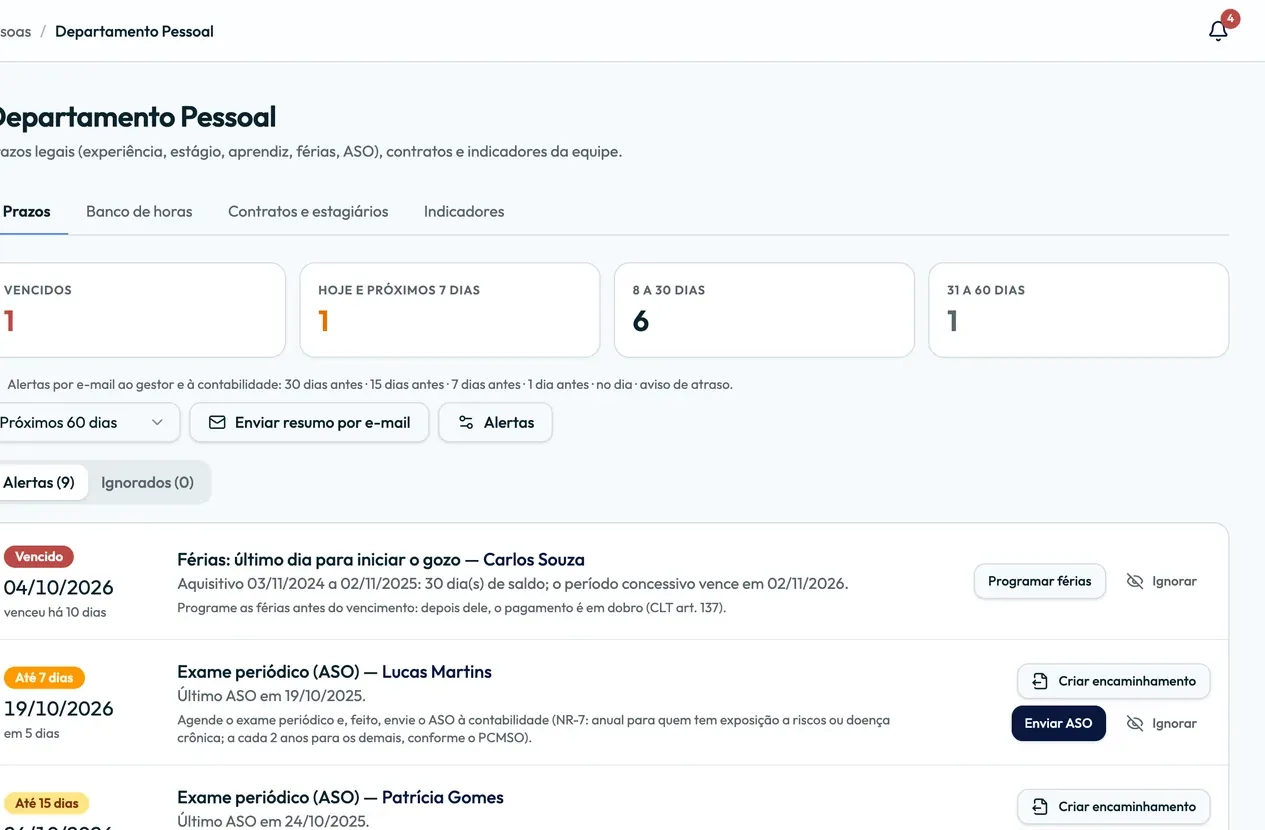1265x830 pixels.
Task: Click Ignorar in Carlos Souza row
Action: [1162, 581]
